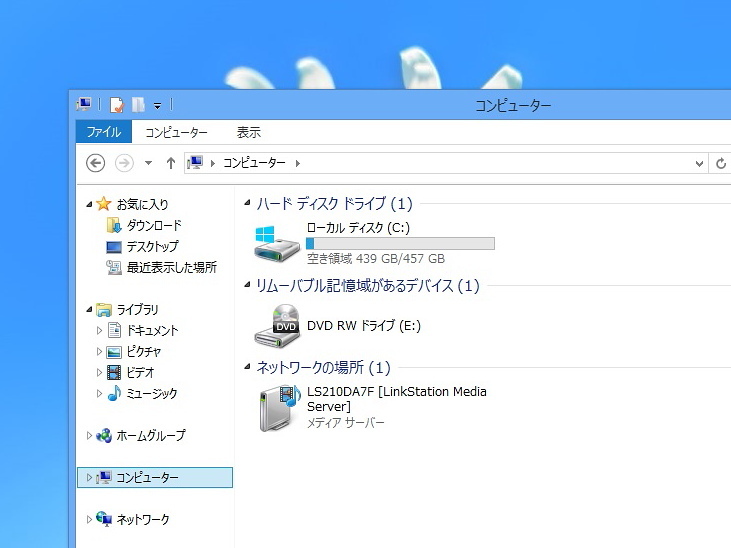Viewport: 731px width, 548px height.
Task: Click the chevron before コンピューター in the address bar
Action: [213, 163]
